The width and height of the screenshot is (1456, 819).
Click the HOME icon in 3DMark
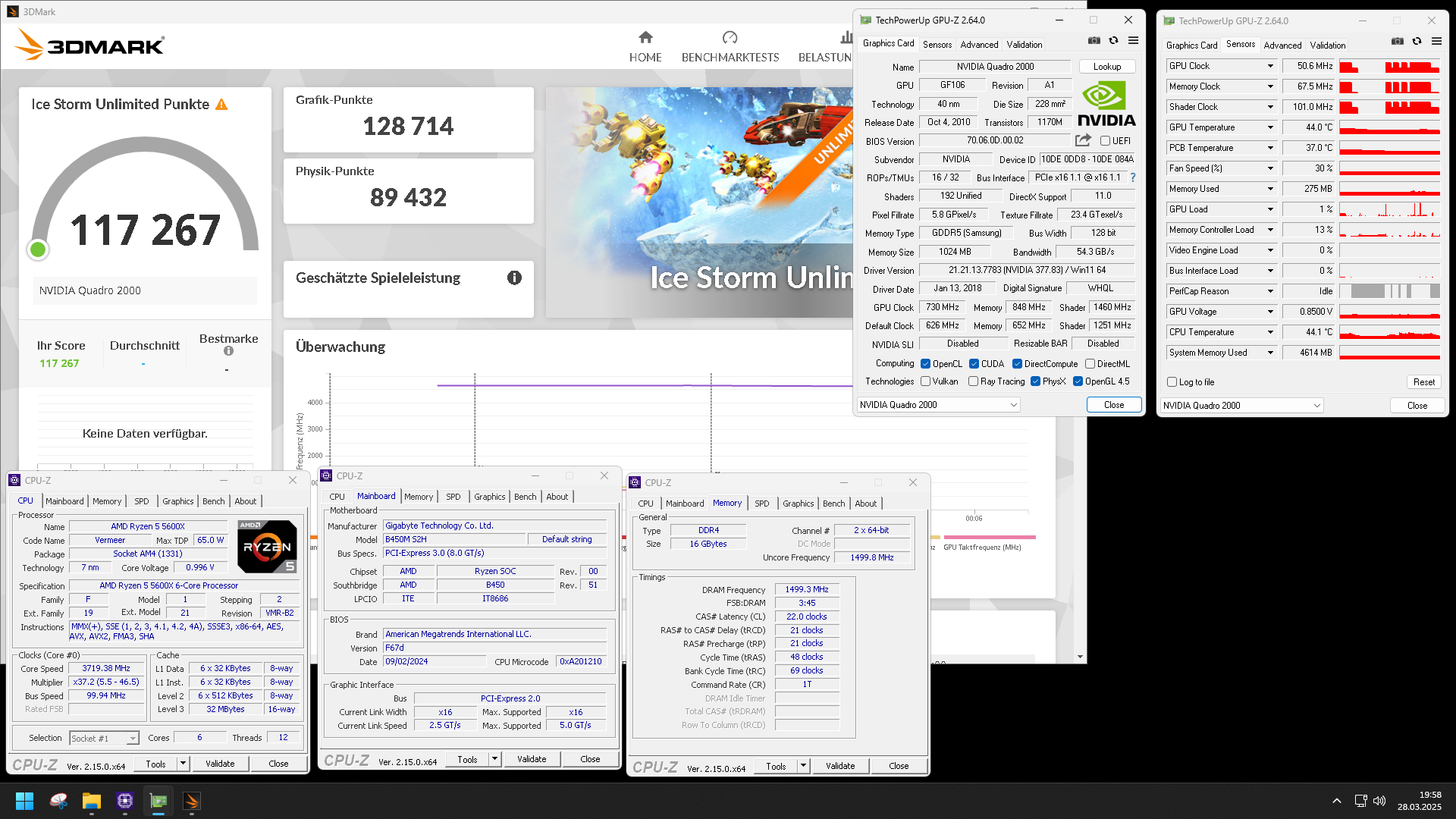645,37
